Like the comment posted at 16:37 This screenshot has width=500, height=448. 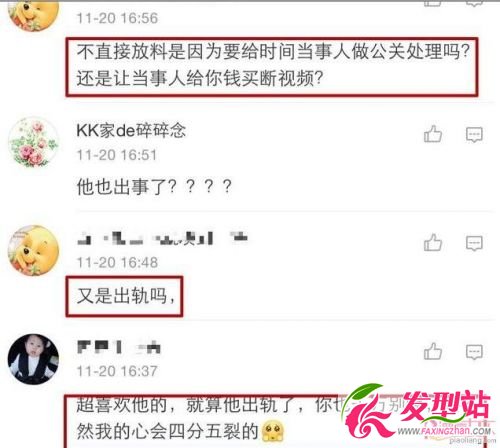point(433,351)
